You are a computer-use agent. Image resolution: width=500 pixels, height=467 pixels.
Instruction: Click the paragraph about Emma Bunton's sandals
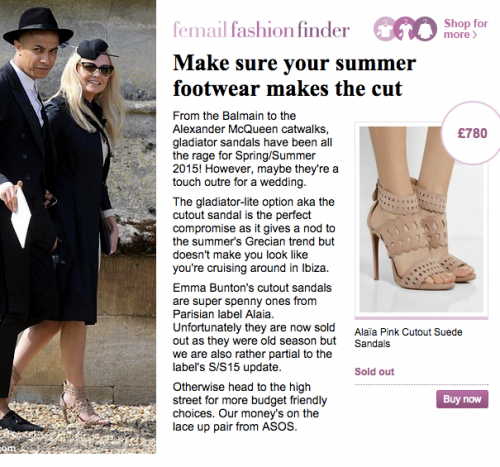(x=255, y=327)
